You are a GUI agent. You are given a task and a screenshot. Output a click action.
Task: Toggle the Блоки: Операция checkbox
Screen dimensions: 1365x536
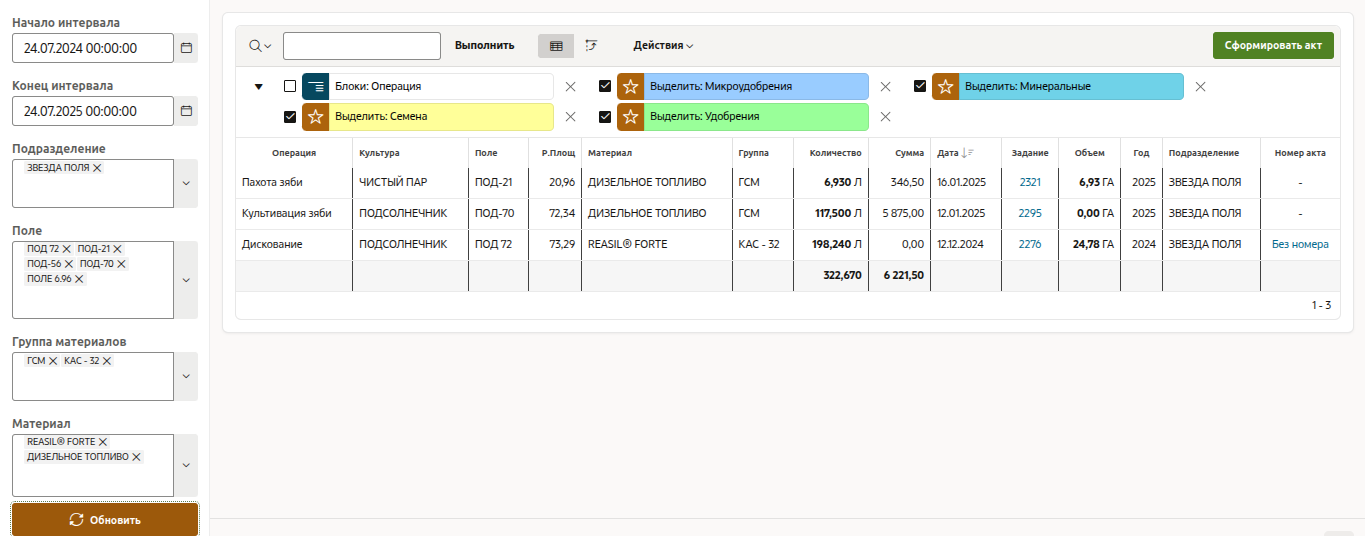click(x=290, y=86)
